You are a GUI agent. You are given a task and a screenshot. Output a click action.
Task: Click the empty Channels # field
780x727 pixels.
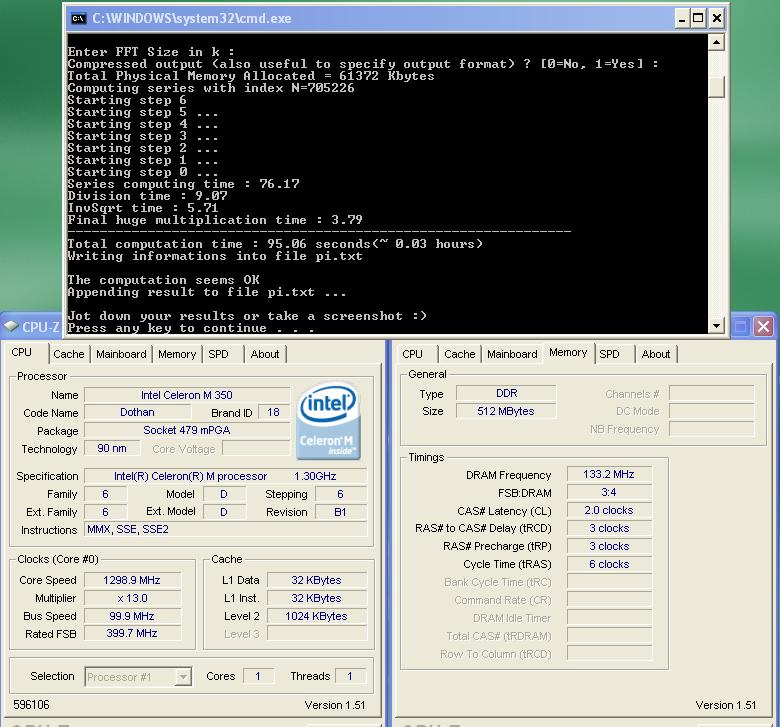click(x=712, y=394)
